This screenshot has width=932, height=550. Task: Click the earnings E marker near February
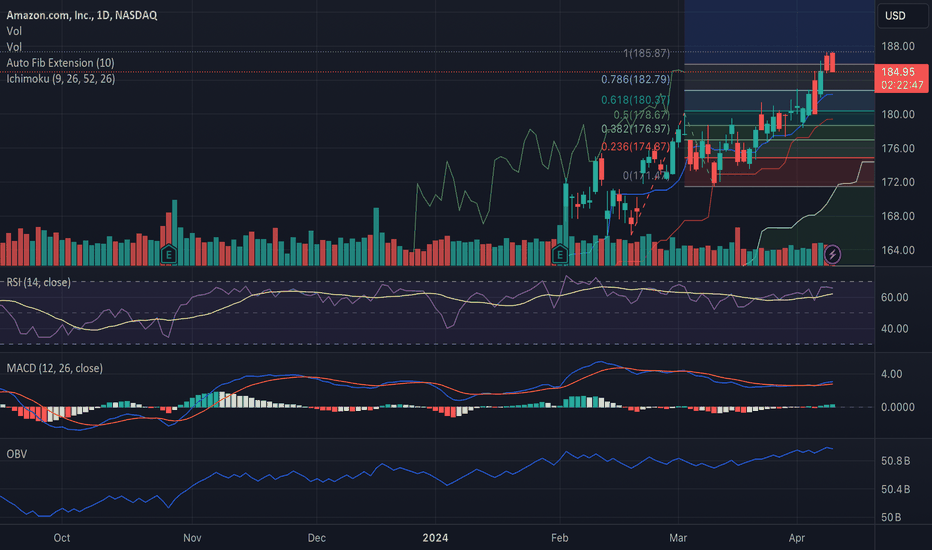[559, 254]
